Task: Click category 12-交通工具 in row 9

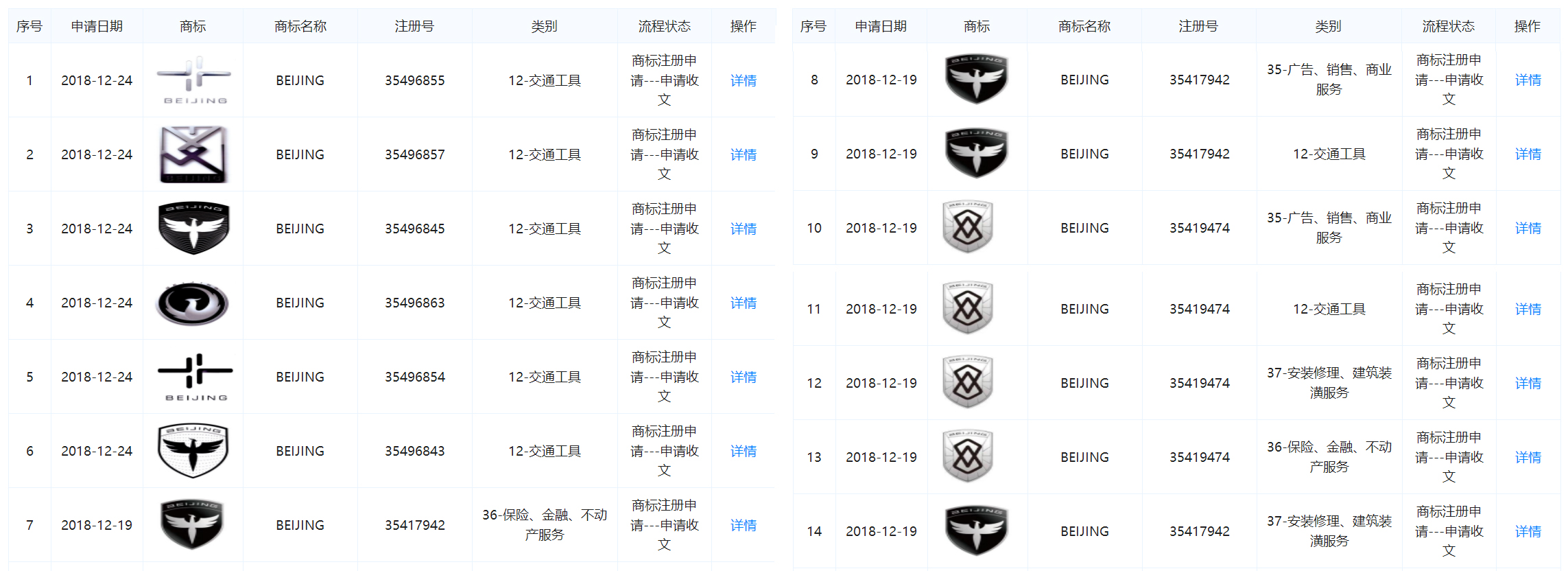Action: tap(1329, 154)
